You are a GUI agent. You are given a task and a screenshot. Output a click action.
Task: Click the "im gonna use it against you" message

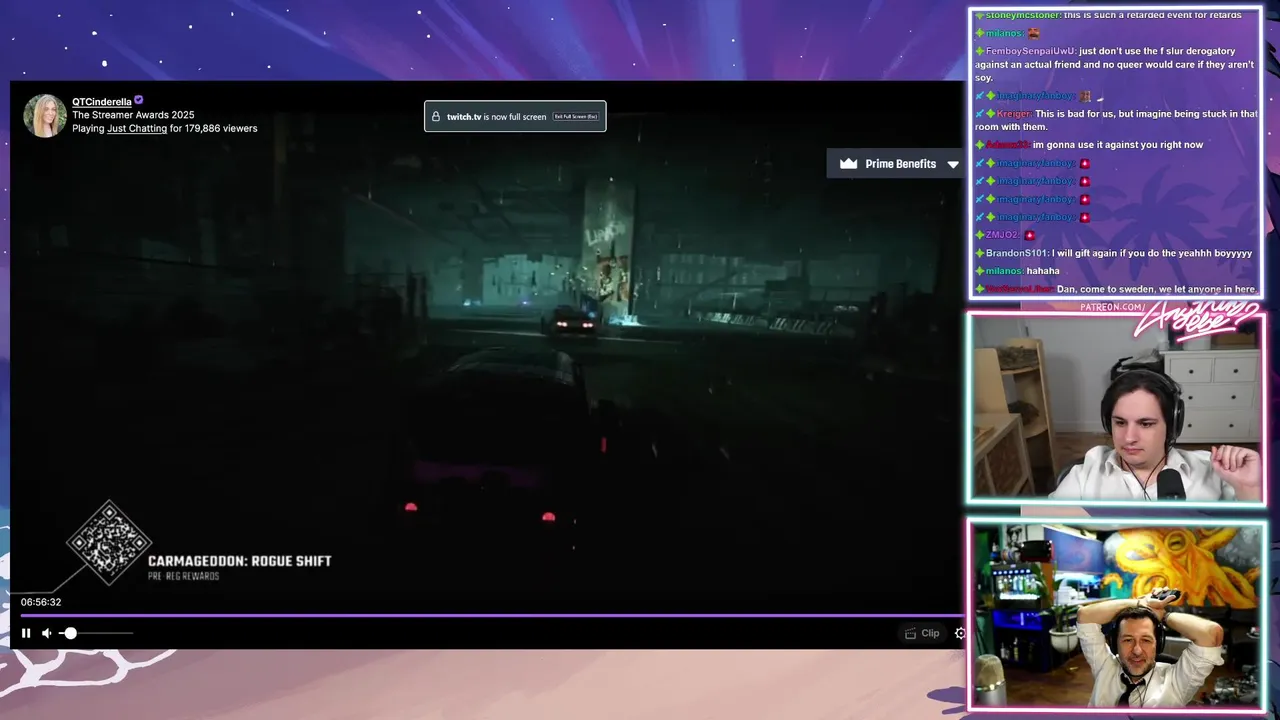[1118, 145]
